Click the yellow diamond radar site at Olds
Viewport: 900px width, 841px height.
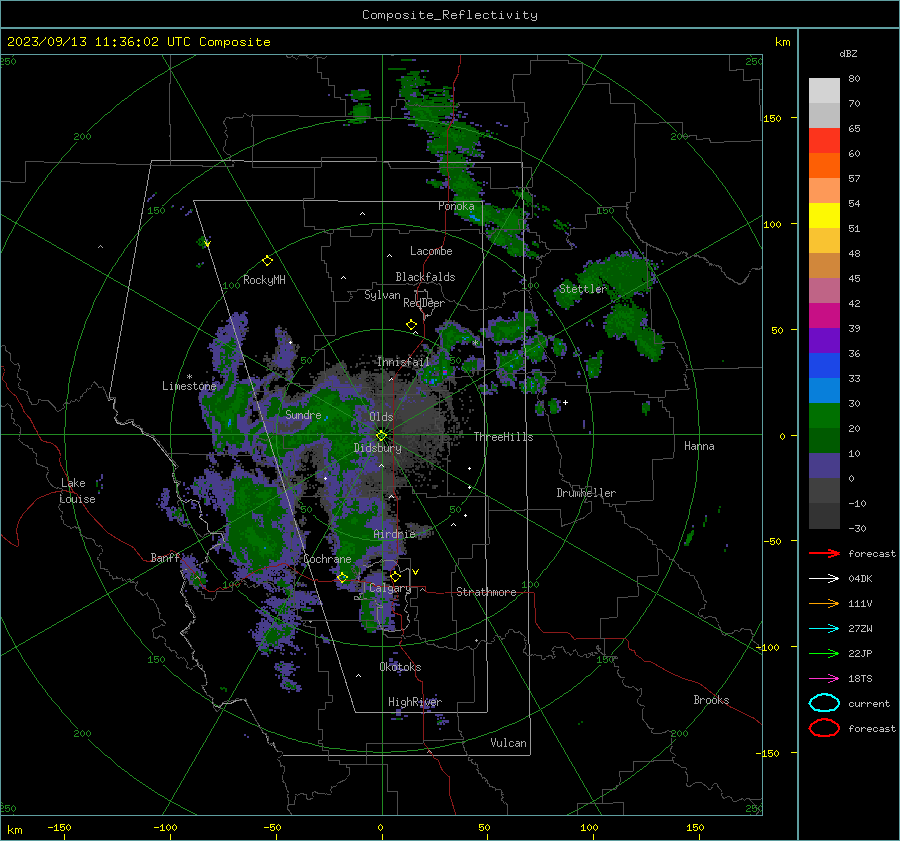382,436
